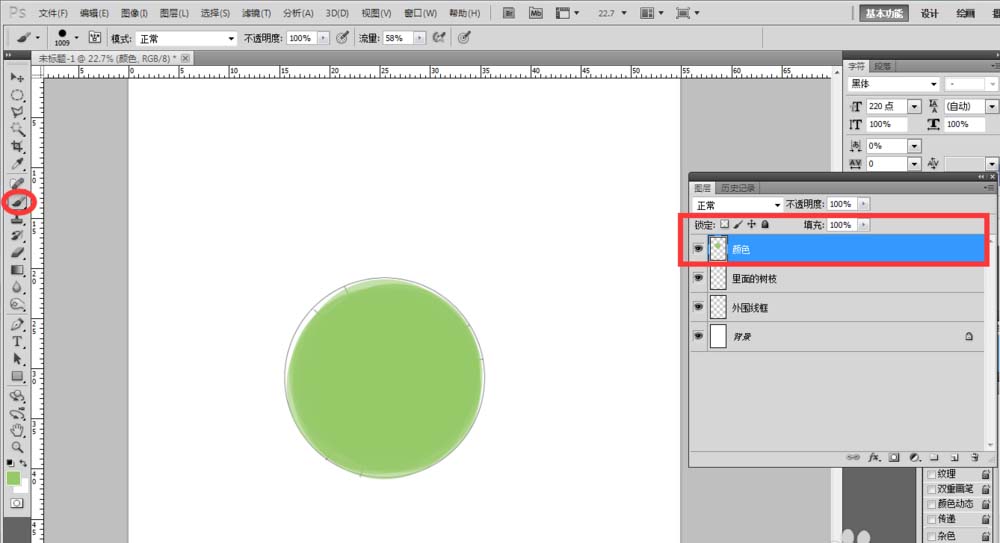Screen dimensions: 1000x543
Task: Select the Brush tool in the toolbox
Action: [17, 201]
